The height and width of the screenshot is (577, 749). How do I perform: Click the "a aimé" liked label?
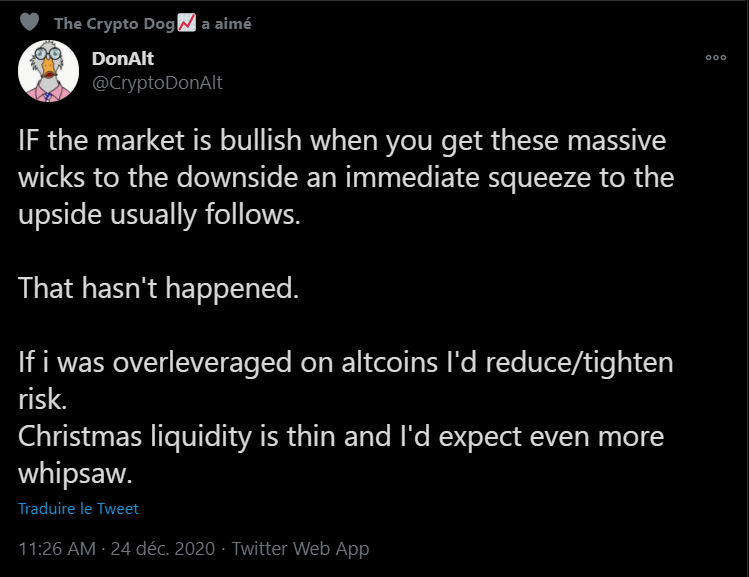pyautogui.click(x=225, y=24)
